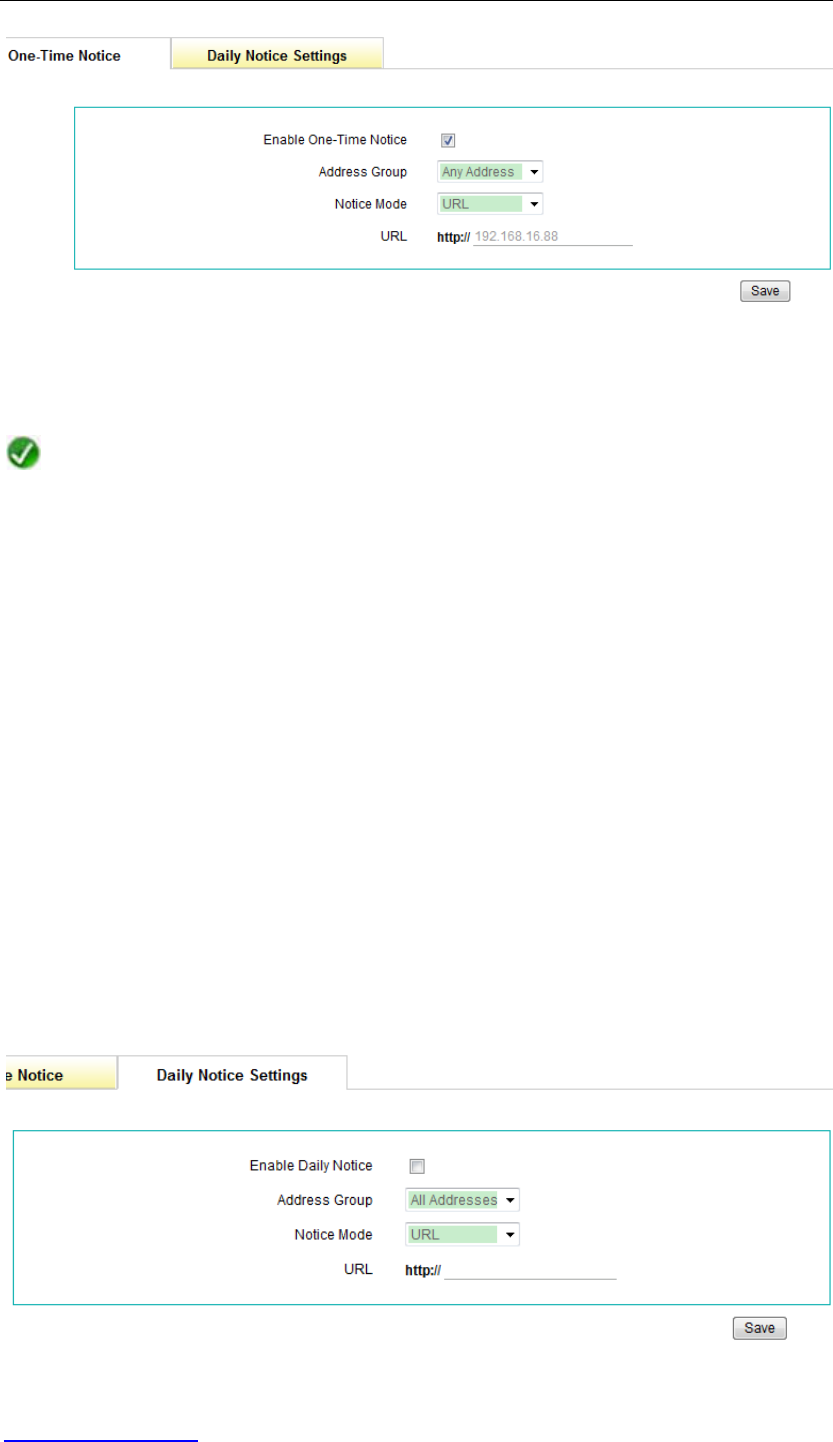
Task: Toggle the Enable One-Time Notice checkbox
Action: click(449, 141)
